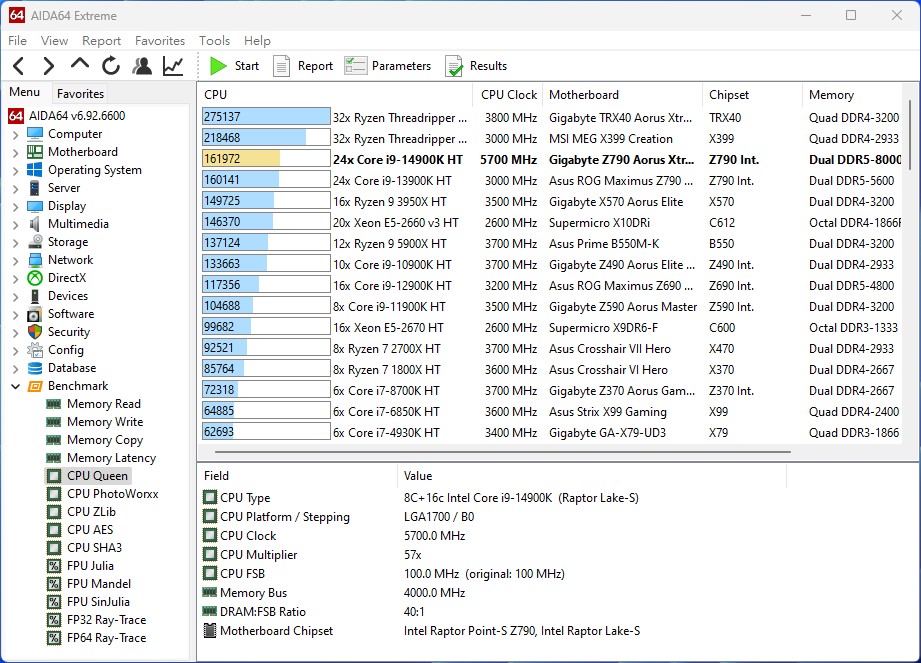This screenshot has width=921, height=663.
Task: Open the Tools menu
Action: [x=214, y=41]
